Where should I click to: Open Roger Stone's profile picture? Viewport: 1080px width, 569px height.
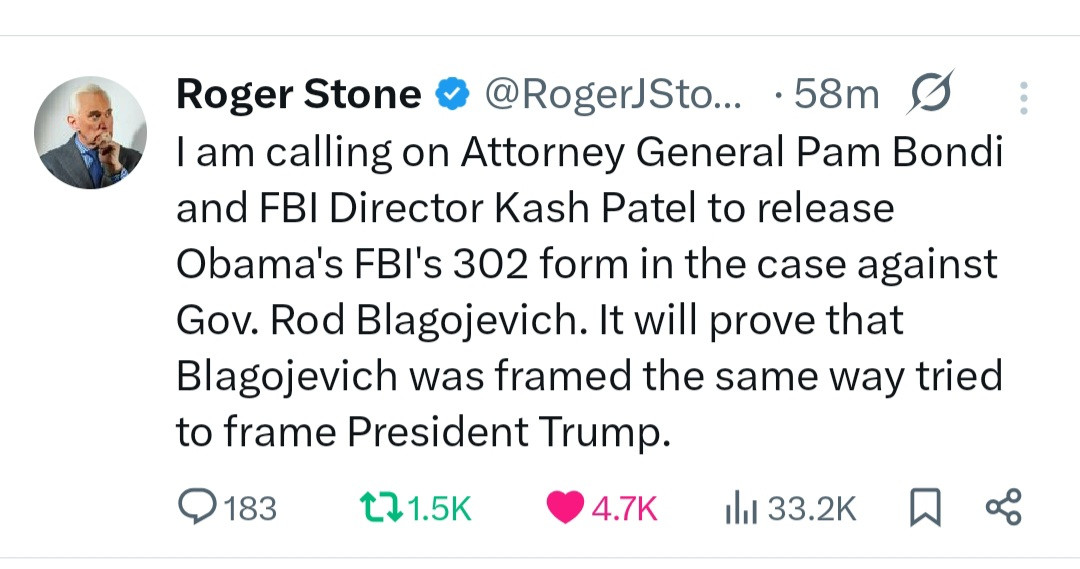point(91,133)
